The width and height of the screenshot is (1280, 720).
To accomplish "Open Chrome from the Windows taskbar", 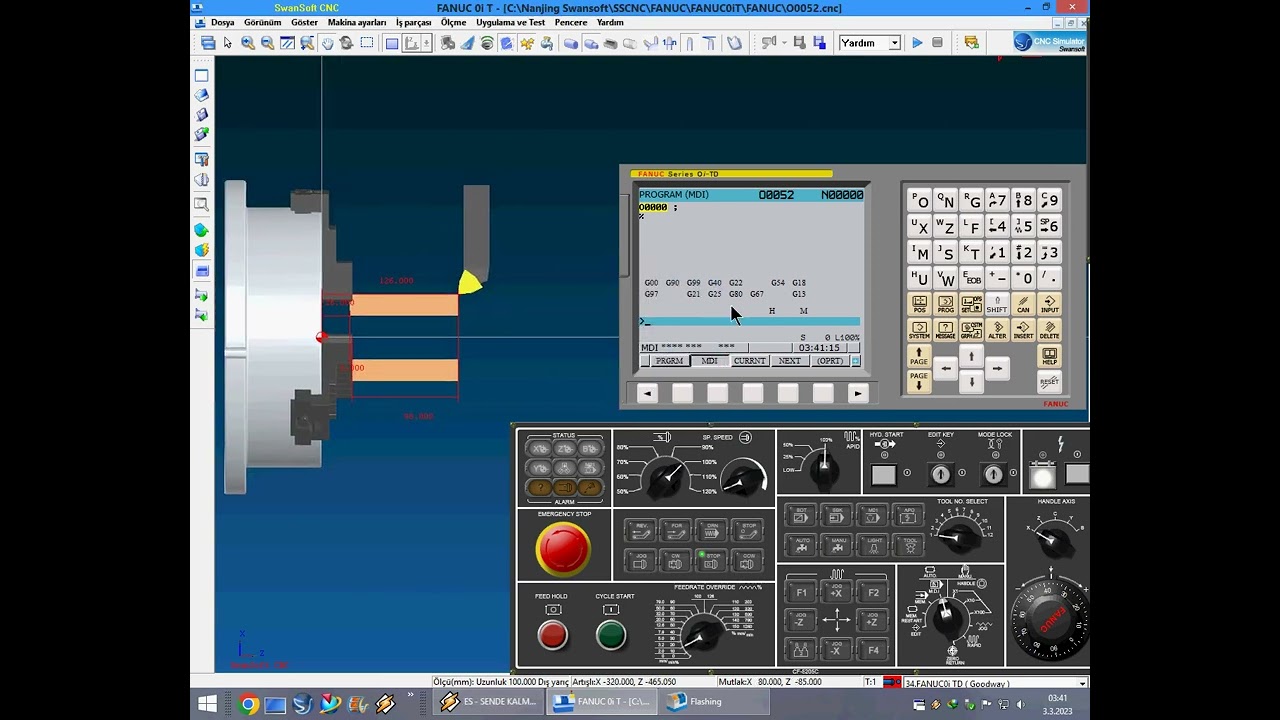I will pos(249,704).
